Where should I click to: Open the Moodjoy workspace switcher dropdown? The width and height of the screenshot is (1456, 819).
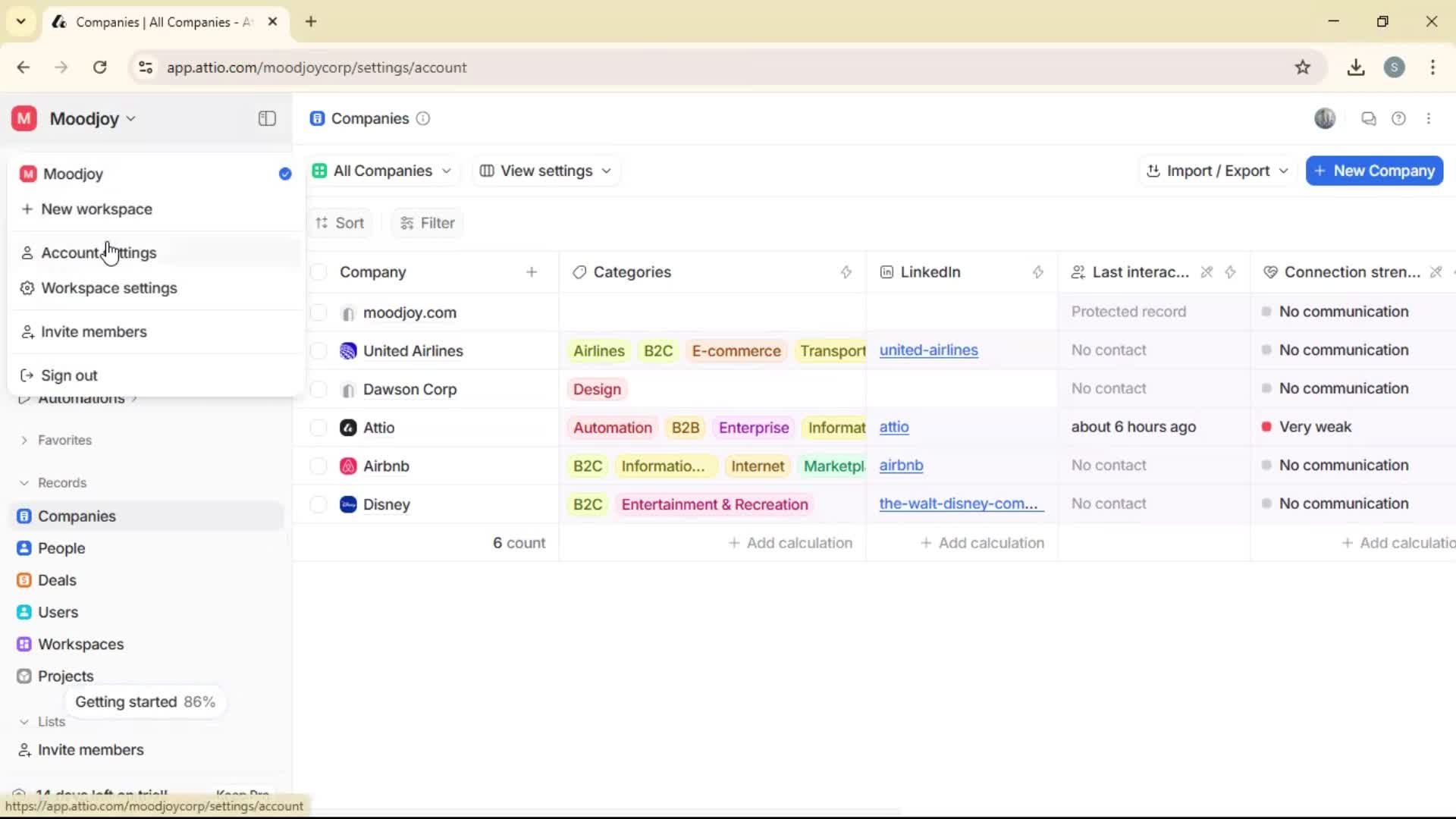coord(93,119)
